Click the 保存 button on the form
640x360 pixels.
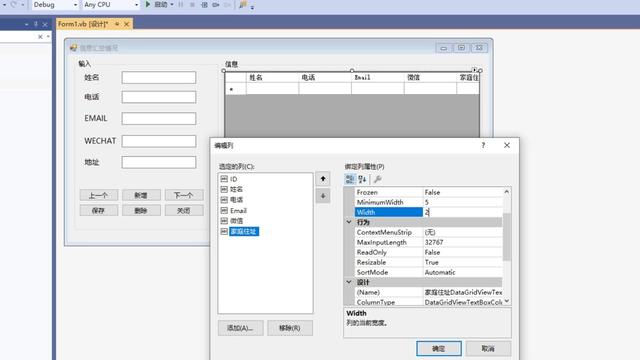99,211
